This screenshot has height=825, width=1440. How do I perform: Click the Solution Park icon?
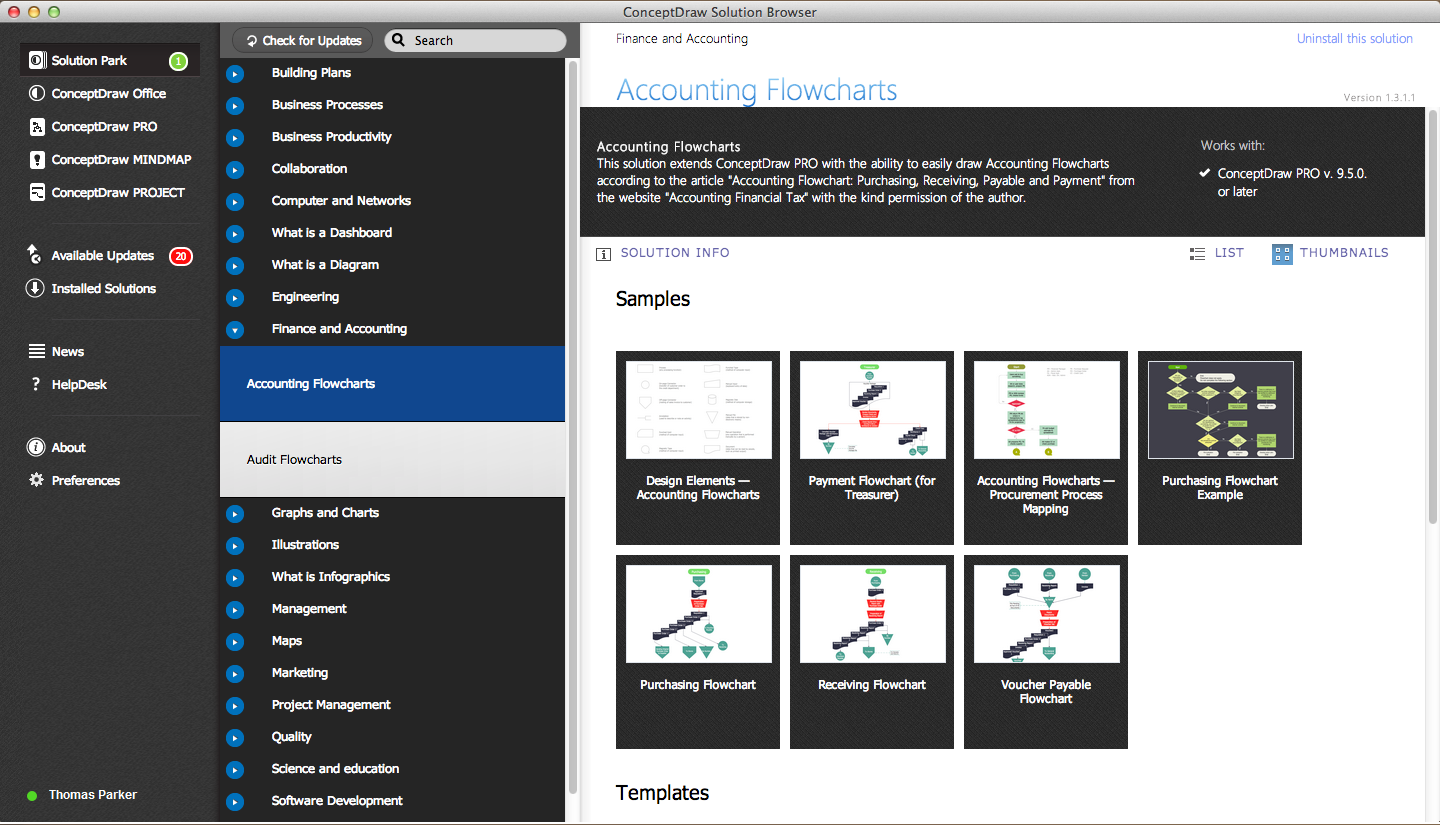click(37, 61)
